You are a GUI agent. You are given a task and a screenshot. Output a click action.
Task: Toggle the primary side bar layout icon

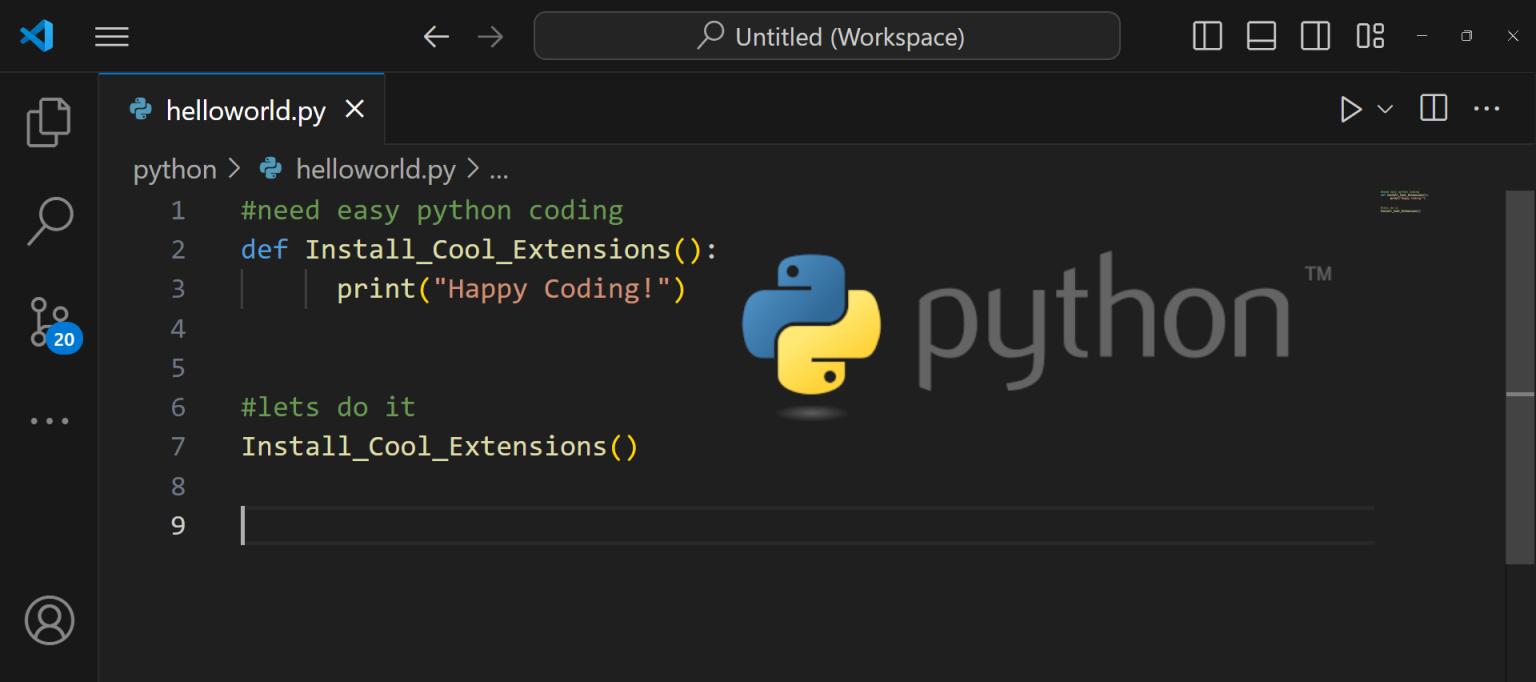[x=1208, y=36]
